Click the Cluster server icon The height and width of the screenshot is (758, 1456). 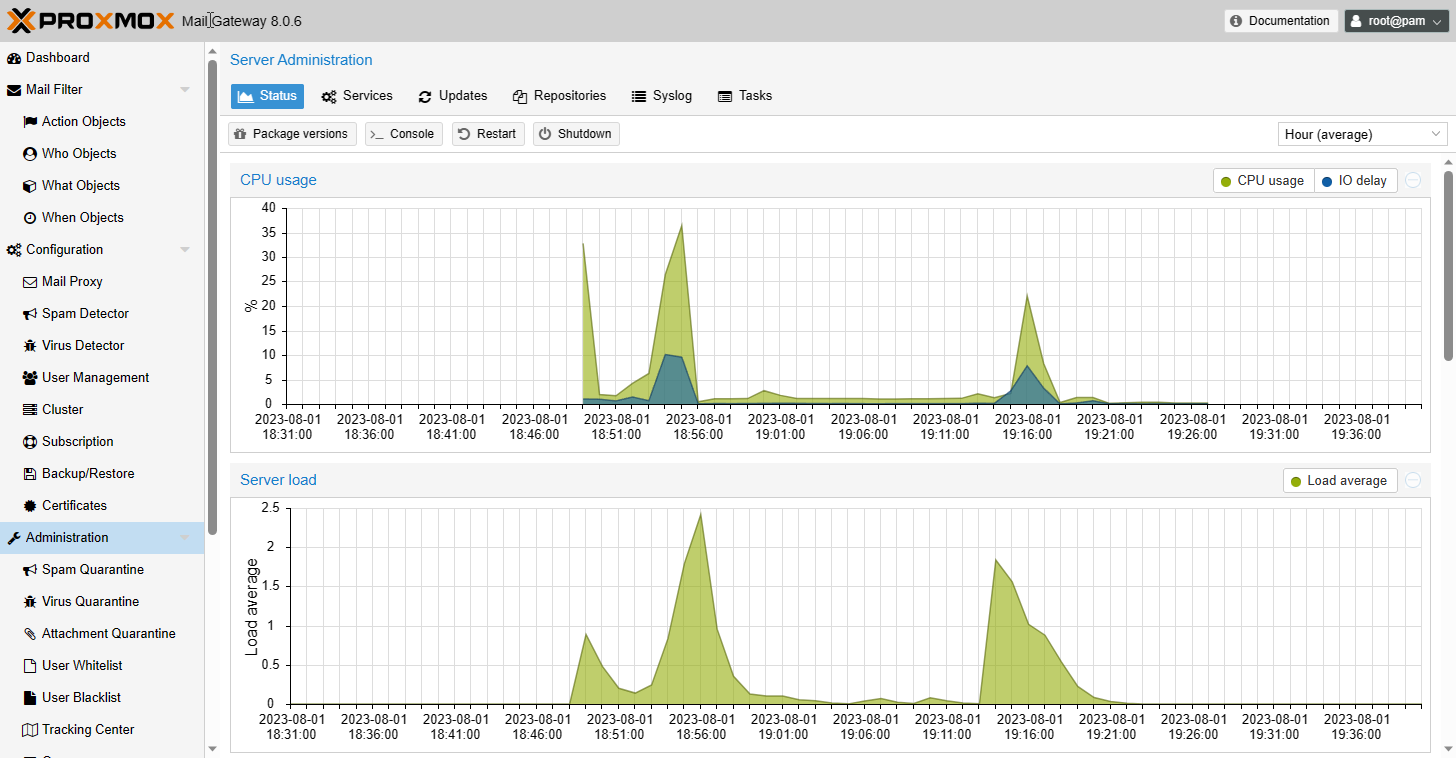[30, 410]
